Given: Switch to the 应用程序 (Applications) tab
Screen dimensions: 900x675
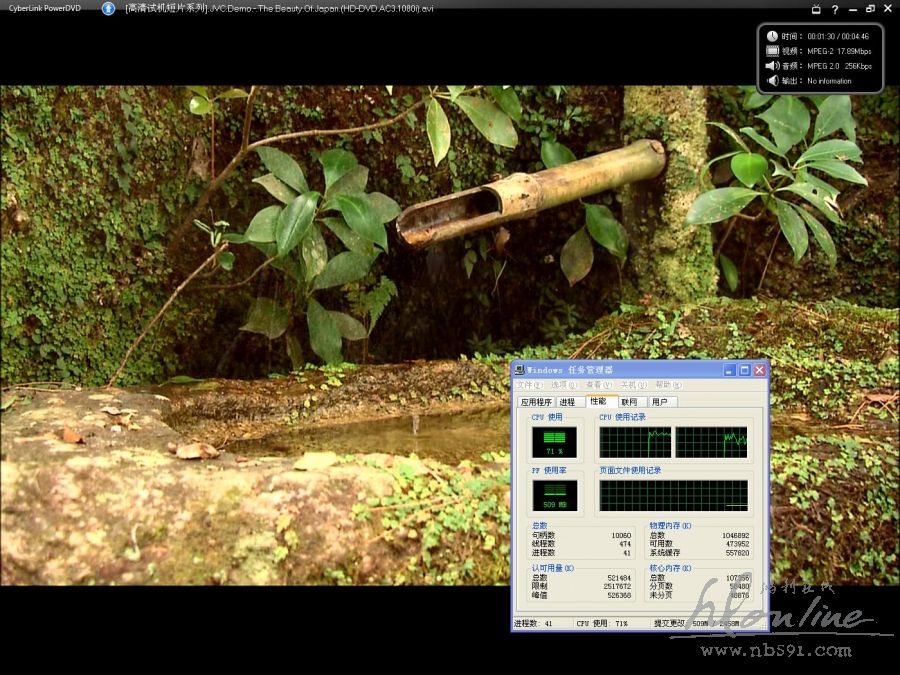Looking at the screenshot, I should (x=536, y=402).
